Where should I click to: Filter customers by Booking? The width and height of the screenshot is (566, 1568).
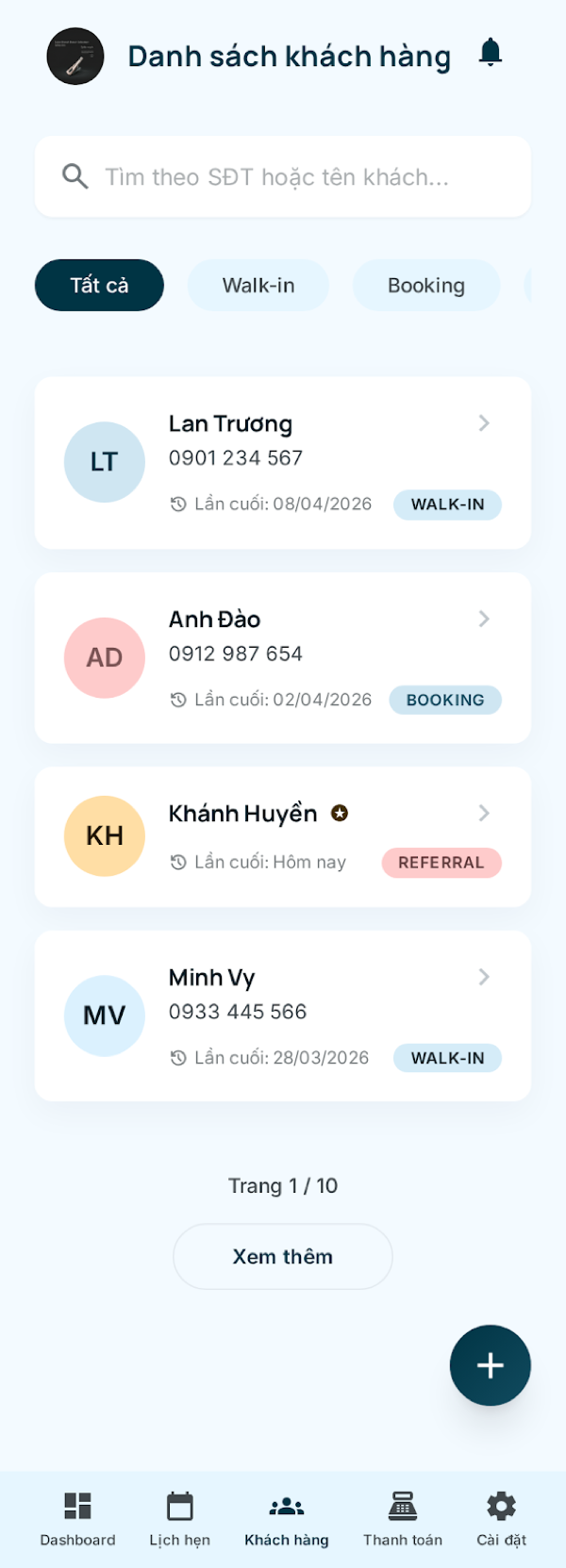coord(426,285)
